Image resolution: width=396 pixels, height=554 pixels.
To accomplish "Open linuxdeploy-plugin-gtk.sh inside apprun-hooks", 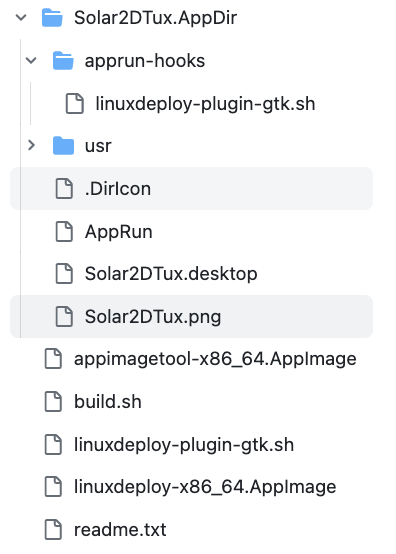I will click(205, 104).
